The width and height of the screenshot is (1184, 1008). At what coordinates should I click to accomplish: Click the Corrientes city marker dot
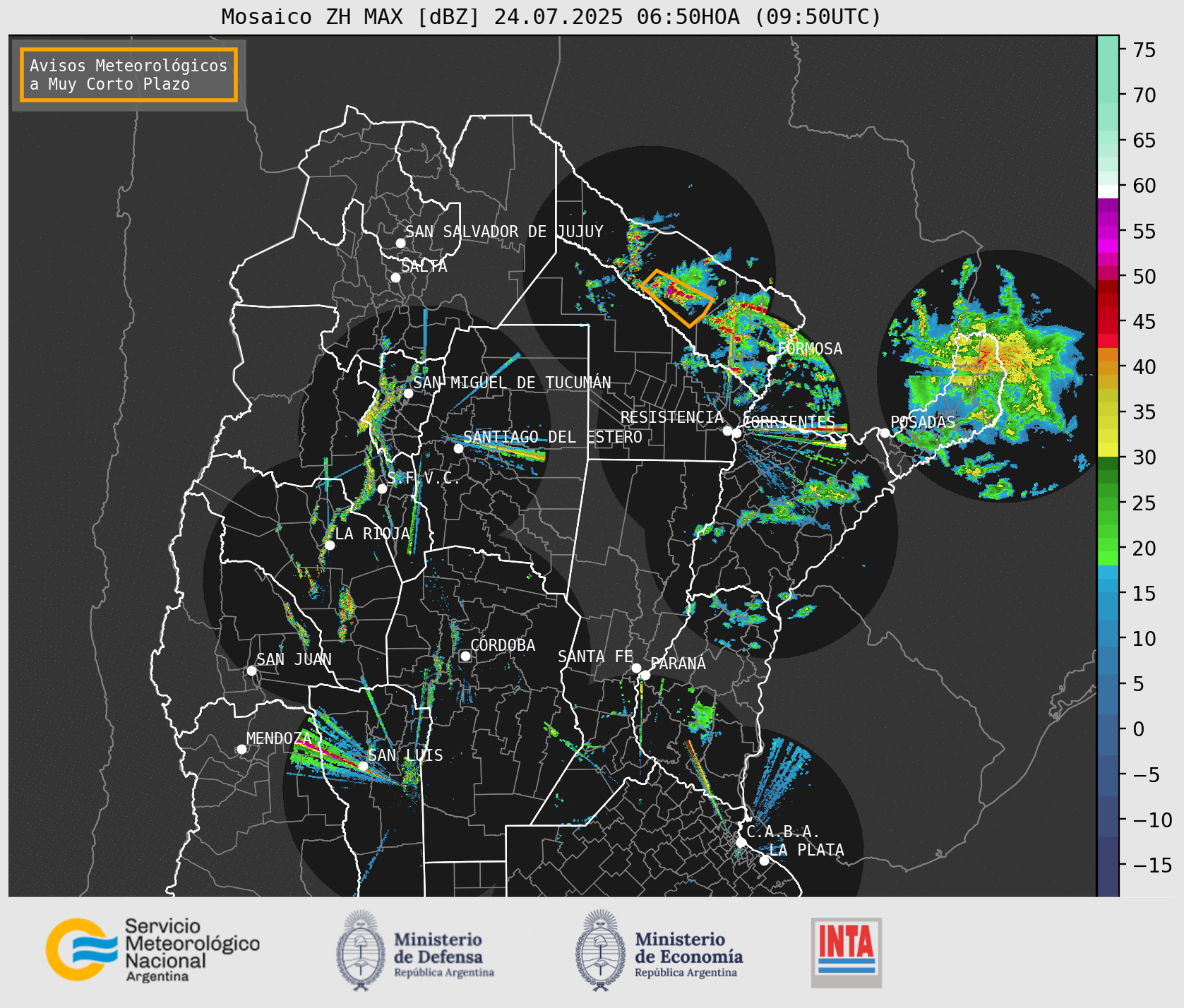pos(736,433)
